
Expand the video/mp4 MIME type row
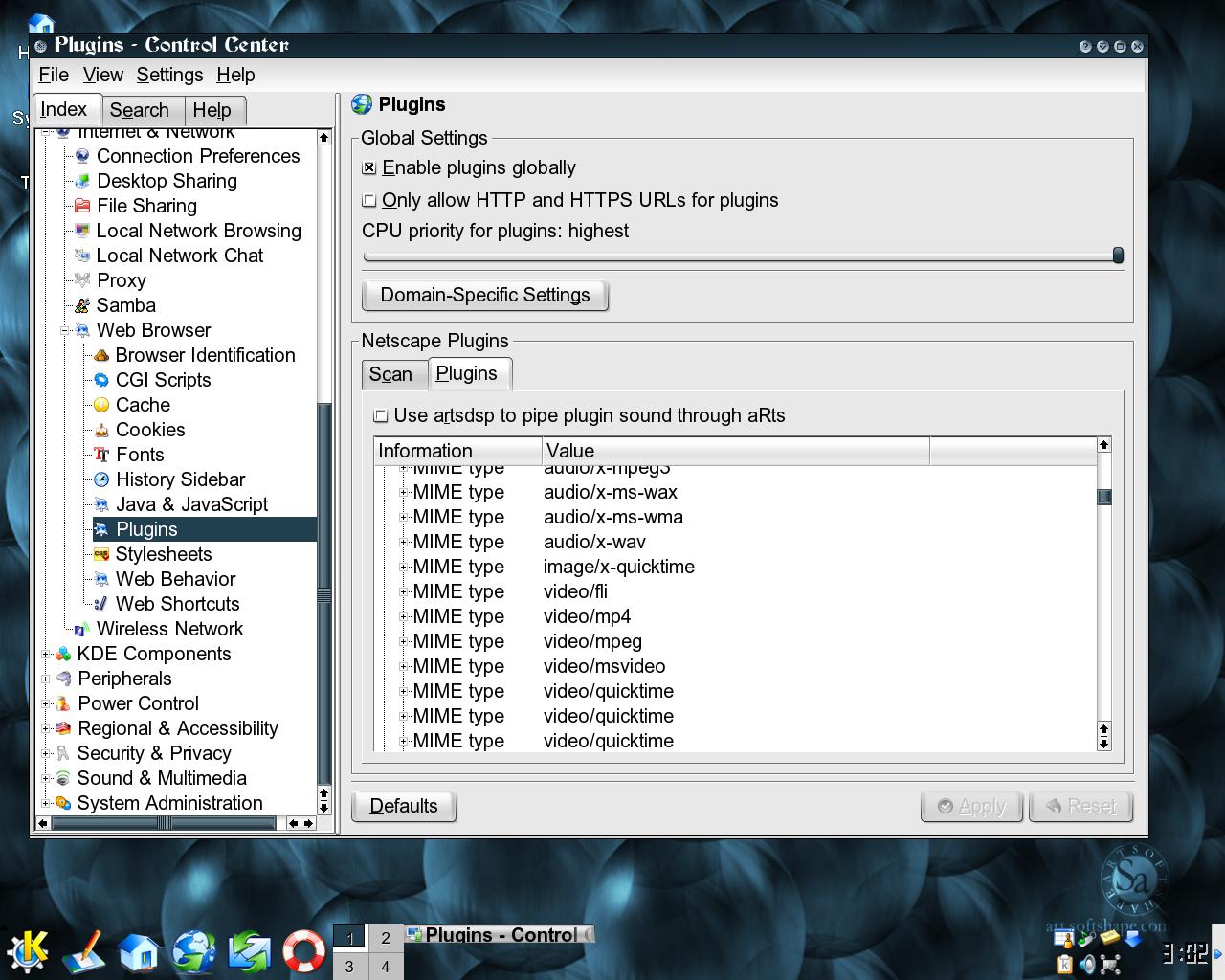point(403,616)
